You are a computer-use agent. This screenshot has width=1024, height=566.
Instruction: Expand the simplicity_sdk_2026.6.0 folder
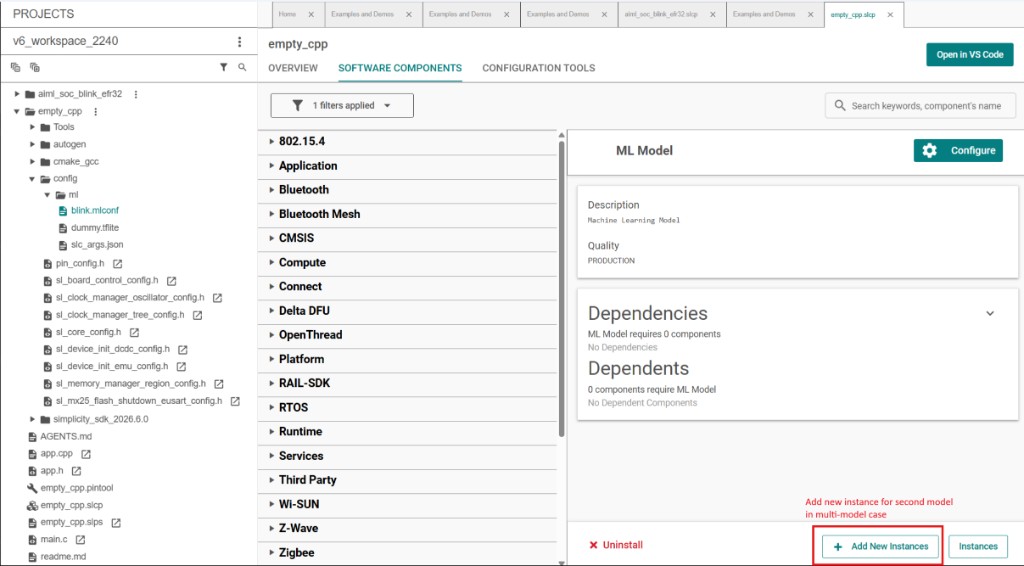[x=33, y=419]
